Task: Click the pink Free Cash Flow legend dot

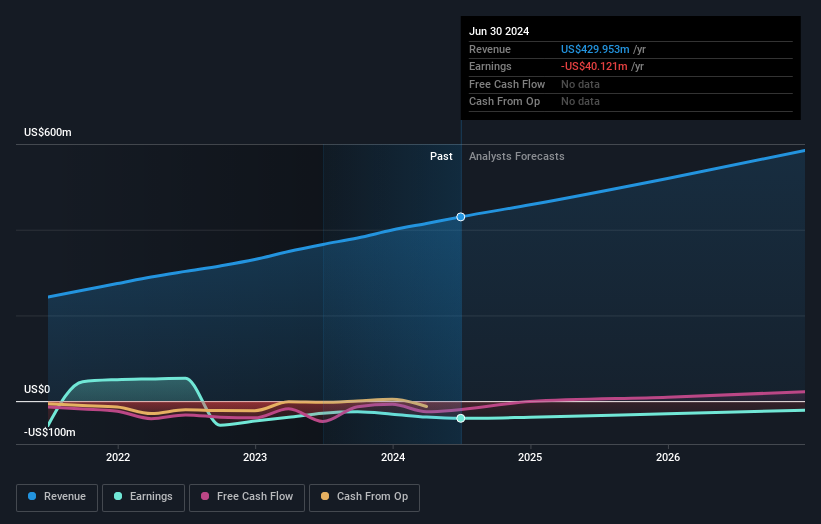Action: coord(205,496)
